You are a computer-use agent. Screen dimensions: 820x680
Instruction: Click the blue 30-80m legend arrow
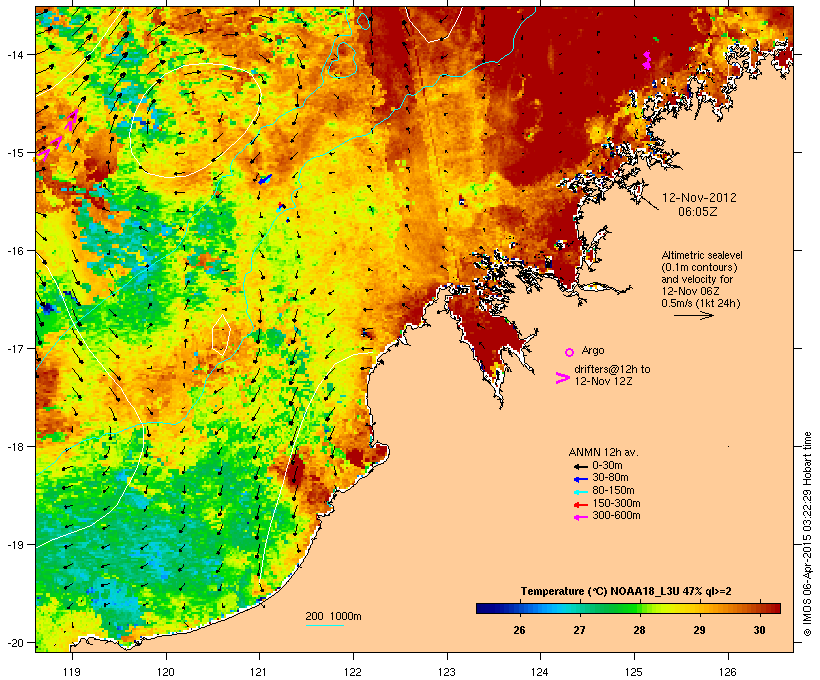[x=580, y=479]
